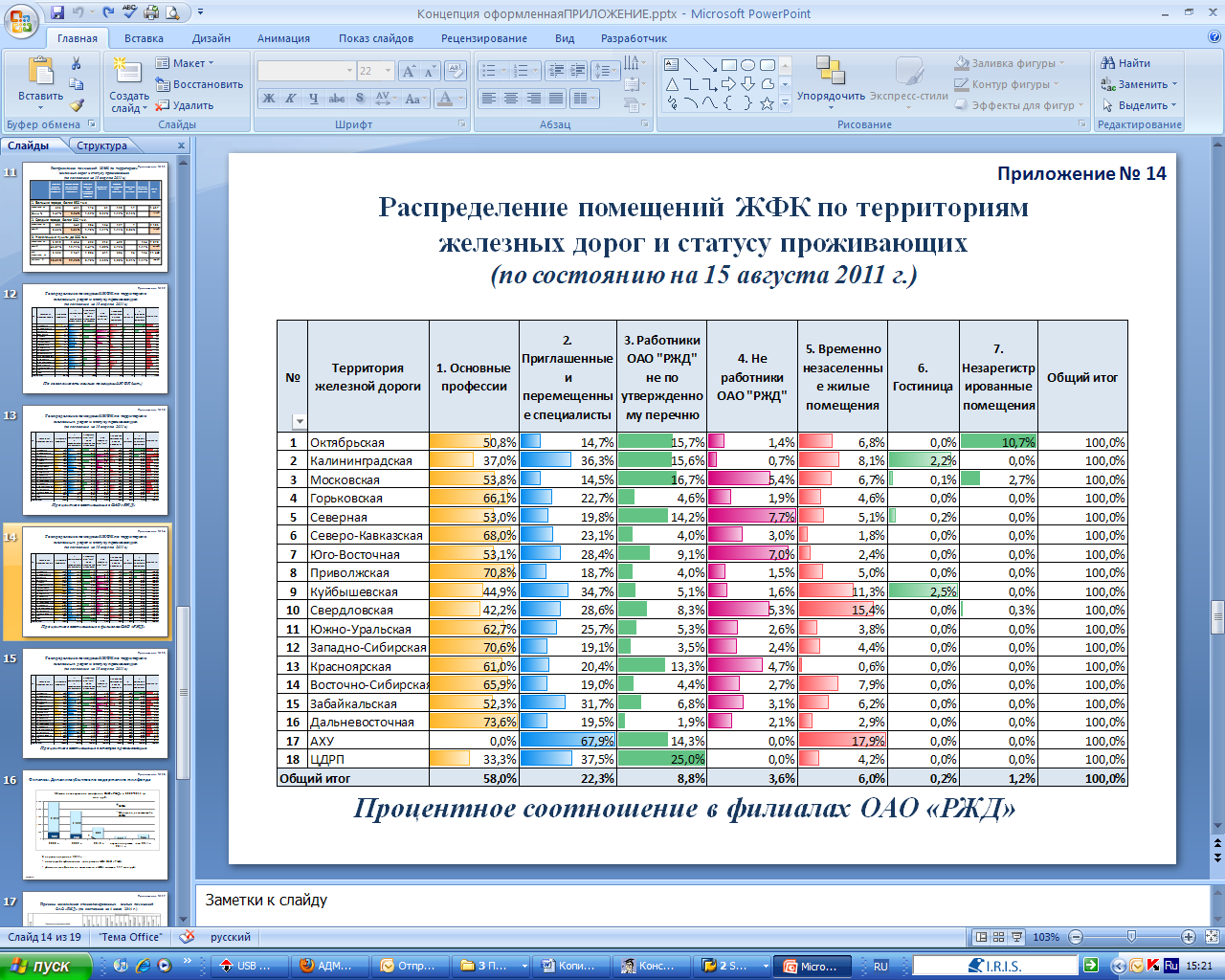Insert a text box shape
Viewport: 1225px width, 980px height.
[x=672, y=65]
